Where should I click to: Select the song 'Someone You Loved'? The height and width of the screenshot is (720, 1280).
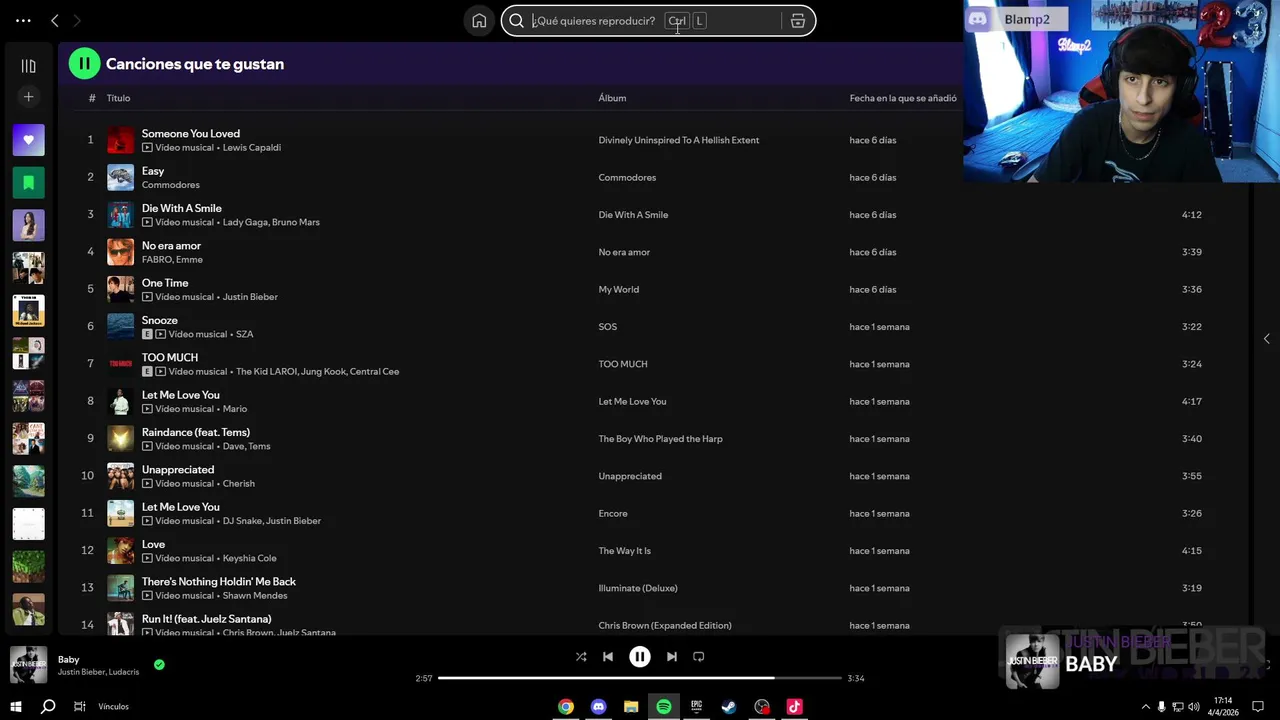[190, 134]
